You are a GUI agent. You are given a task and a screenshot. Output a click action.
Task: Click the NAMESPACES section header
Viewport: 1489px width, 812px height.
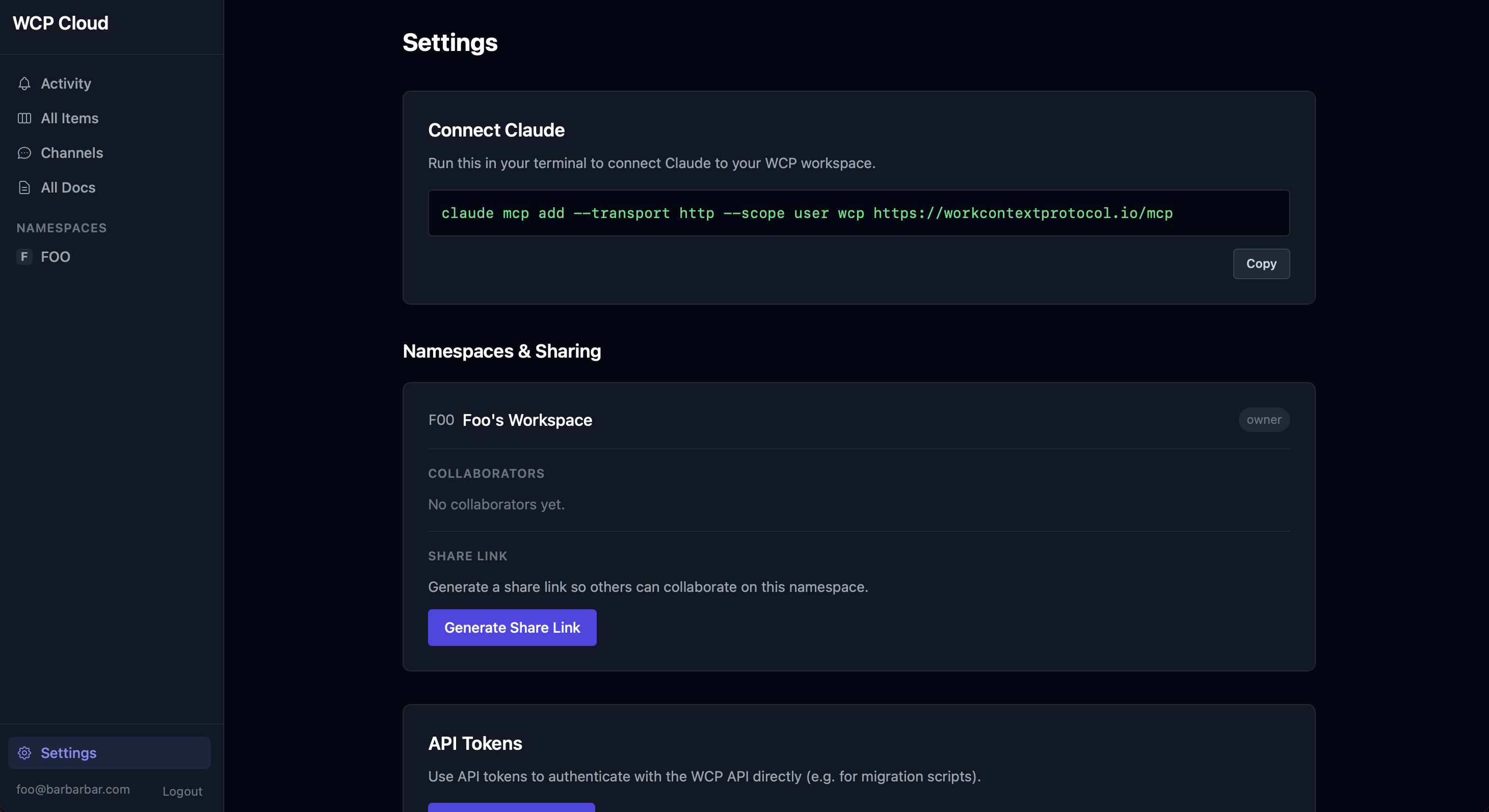pyautogui.click(x=61, y=228)
